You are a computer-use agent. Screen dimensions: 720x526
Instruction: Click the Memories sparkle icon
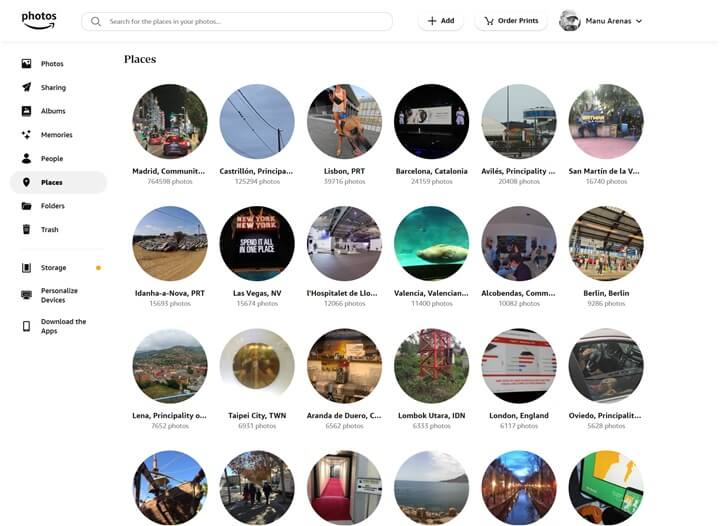pos(26,134)
